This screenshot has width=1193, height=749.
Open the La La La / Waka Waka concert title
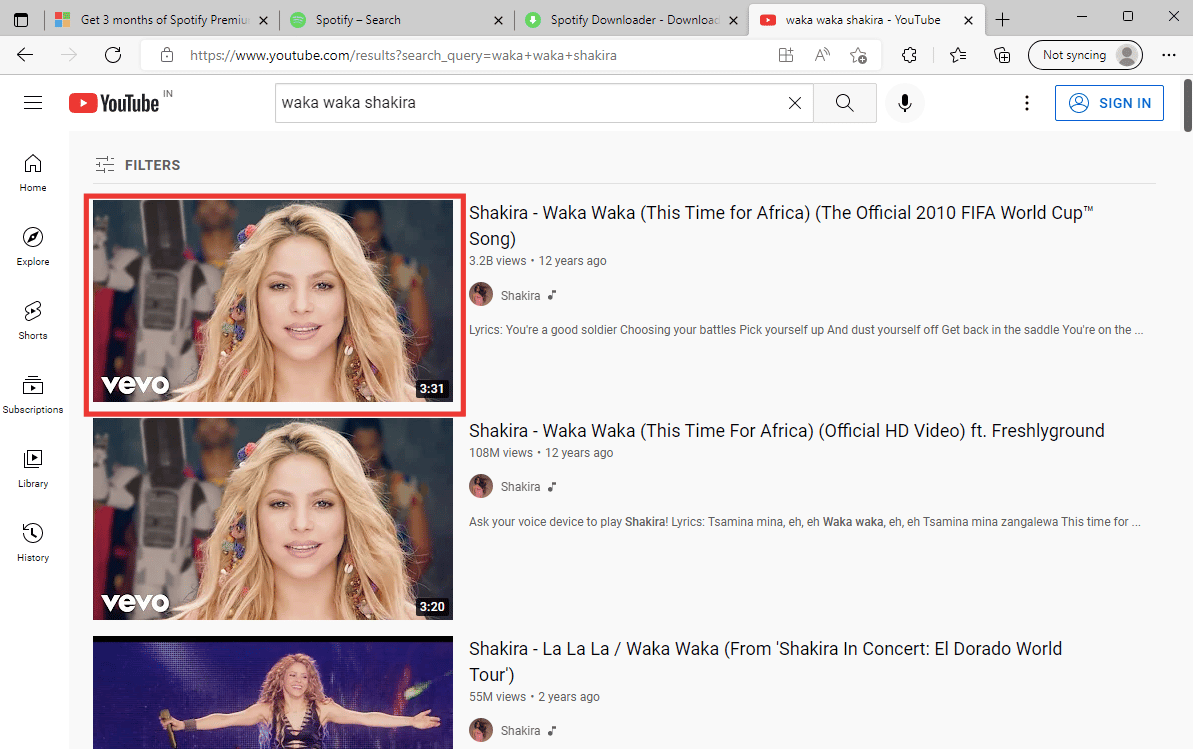765,661
